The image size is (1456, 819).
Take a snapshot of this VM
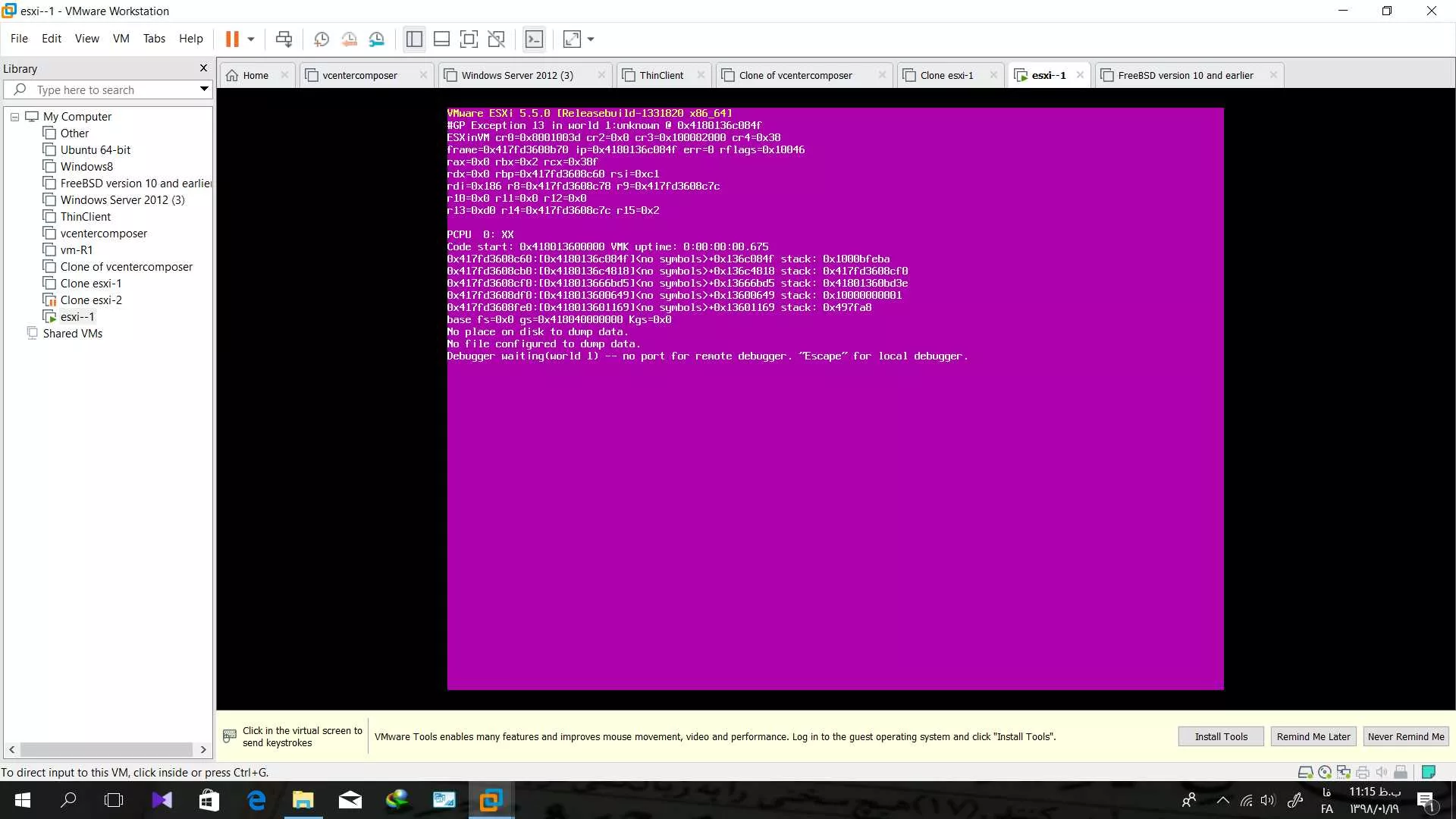[x=322, y=39]
